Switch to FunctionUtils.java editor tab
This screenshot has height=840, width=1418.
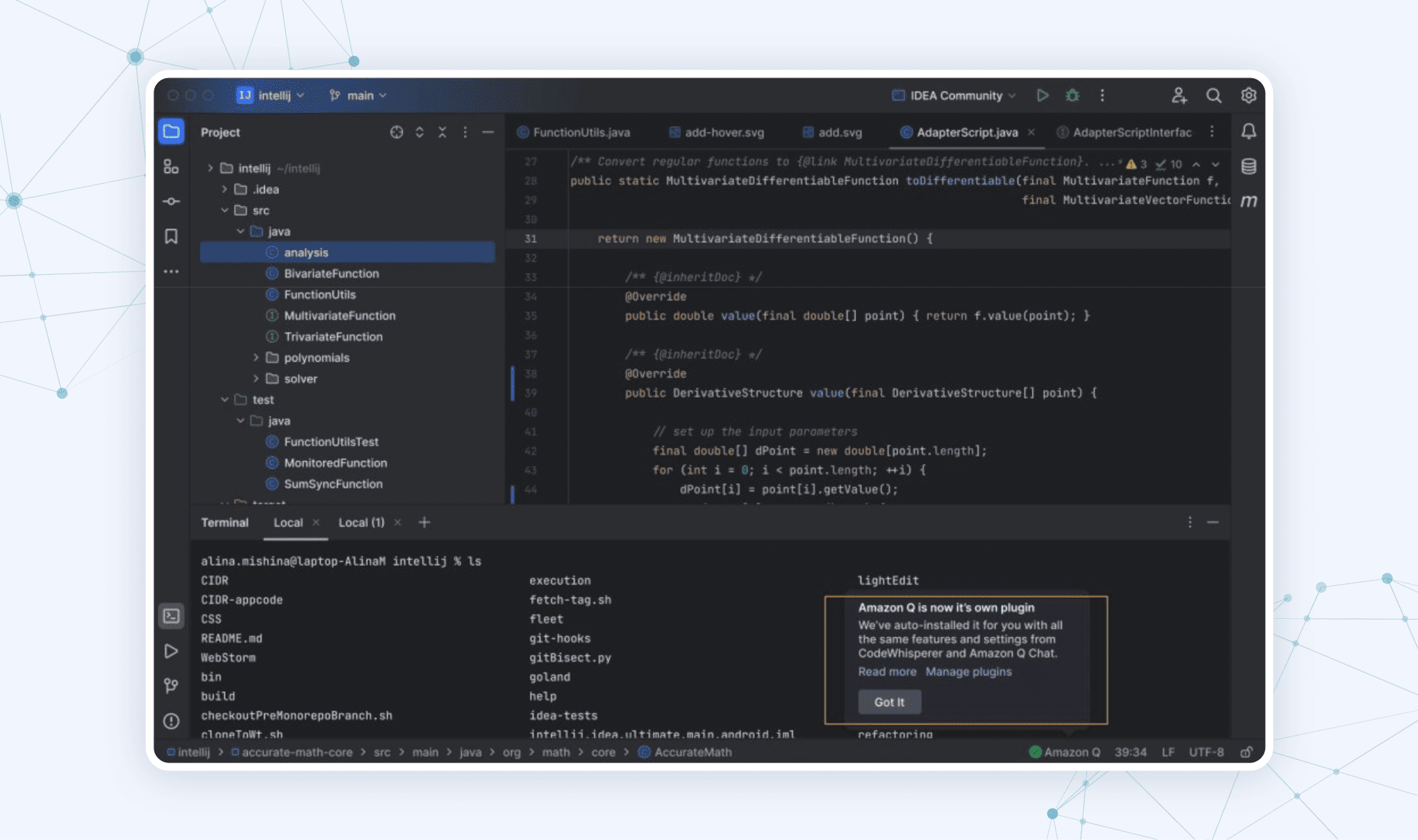580,133
